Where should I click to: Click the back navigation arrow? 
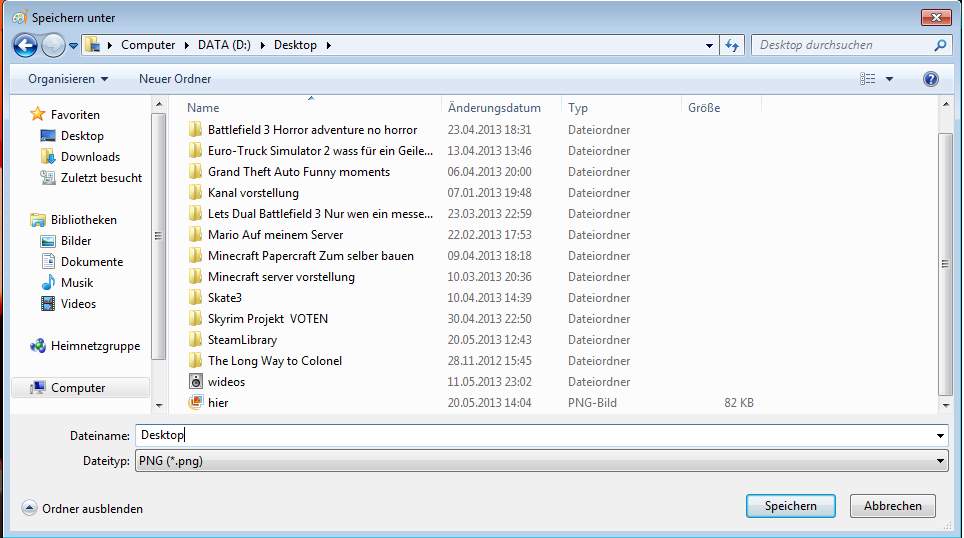point(25,45)
